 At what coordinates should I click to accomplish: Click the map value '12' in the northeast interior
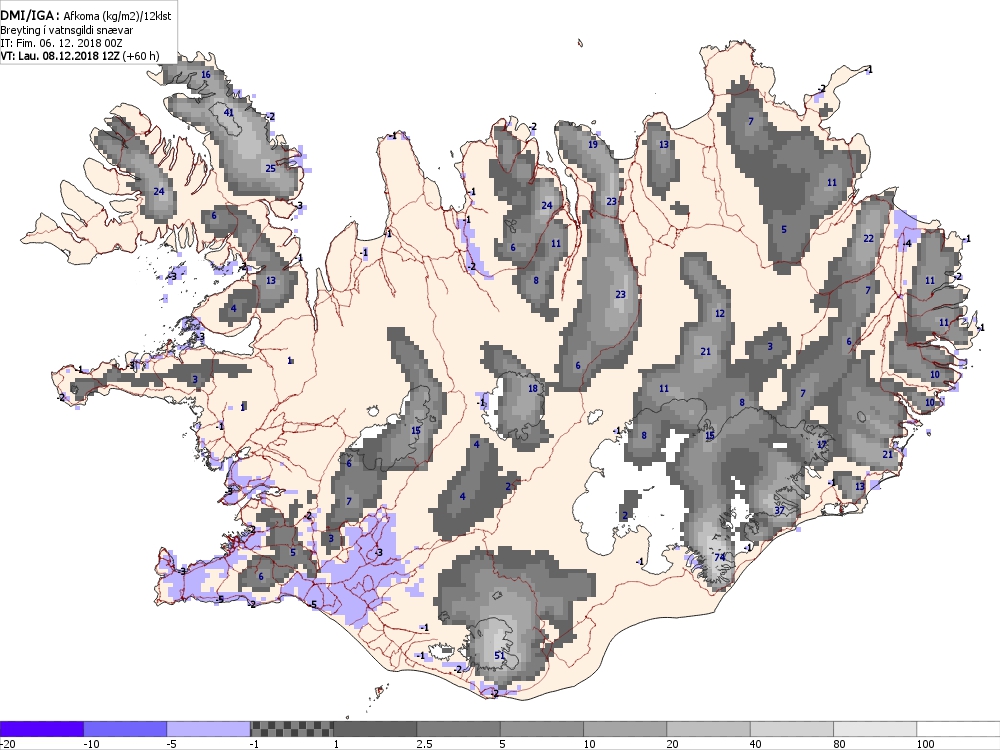point(720,313)
